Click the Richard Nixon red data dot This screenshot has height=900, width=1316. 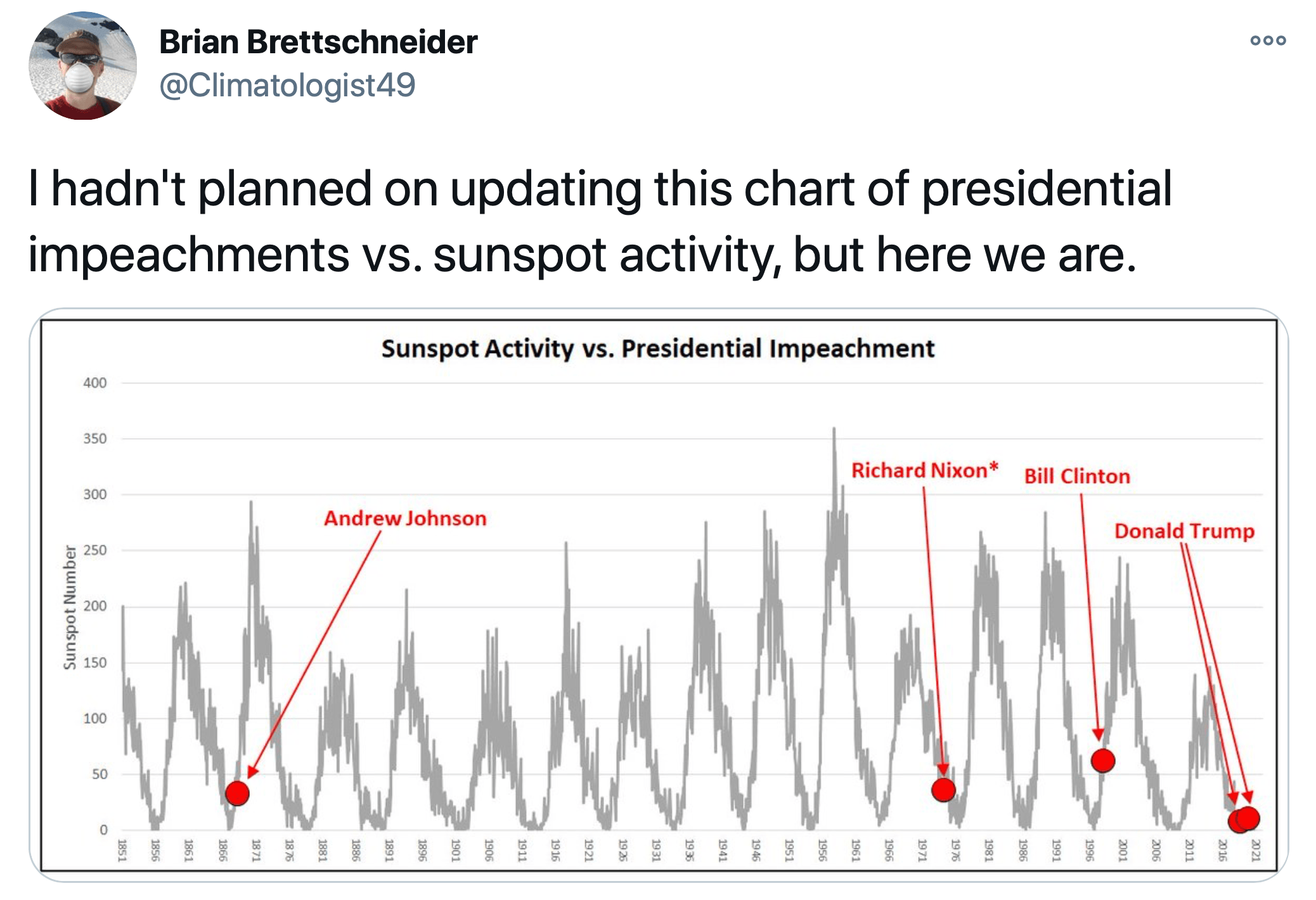(943, 790)
